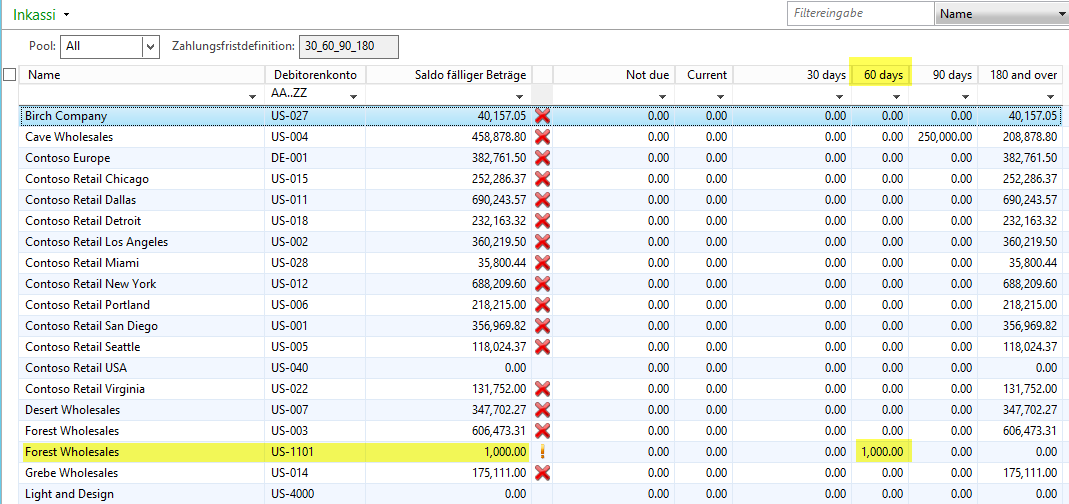Open the Inkassi menu arrow
The height and width of the screenshot is (504, 1069).
tap(66, 15)
